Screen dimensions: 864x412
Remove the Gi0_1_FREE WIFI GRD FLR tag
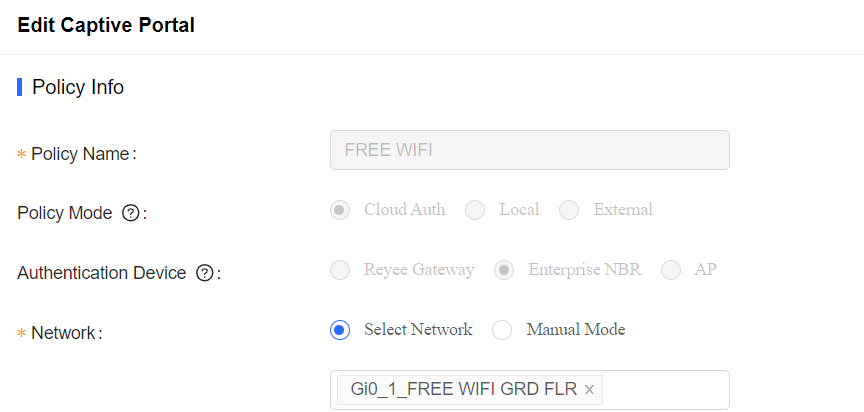tap(589, 390)
